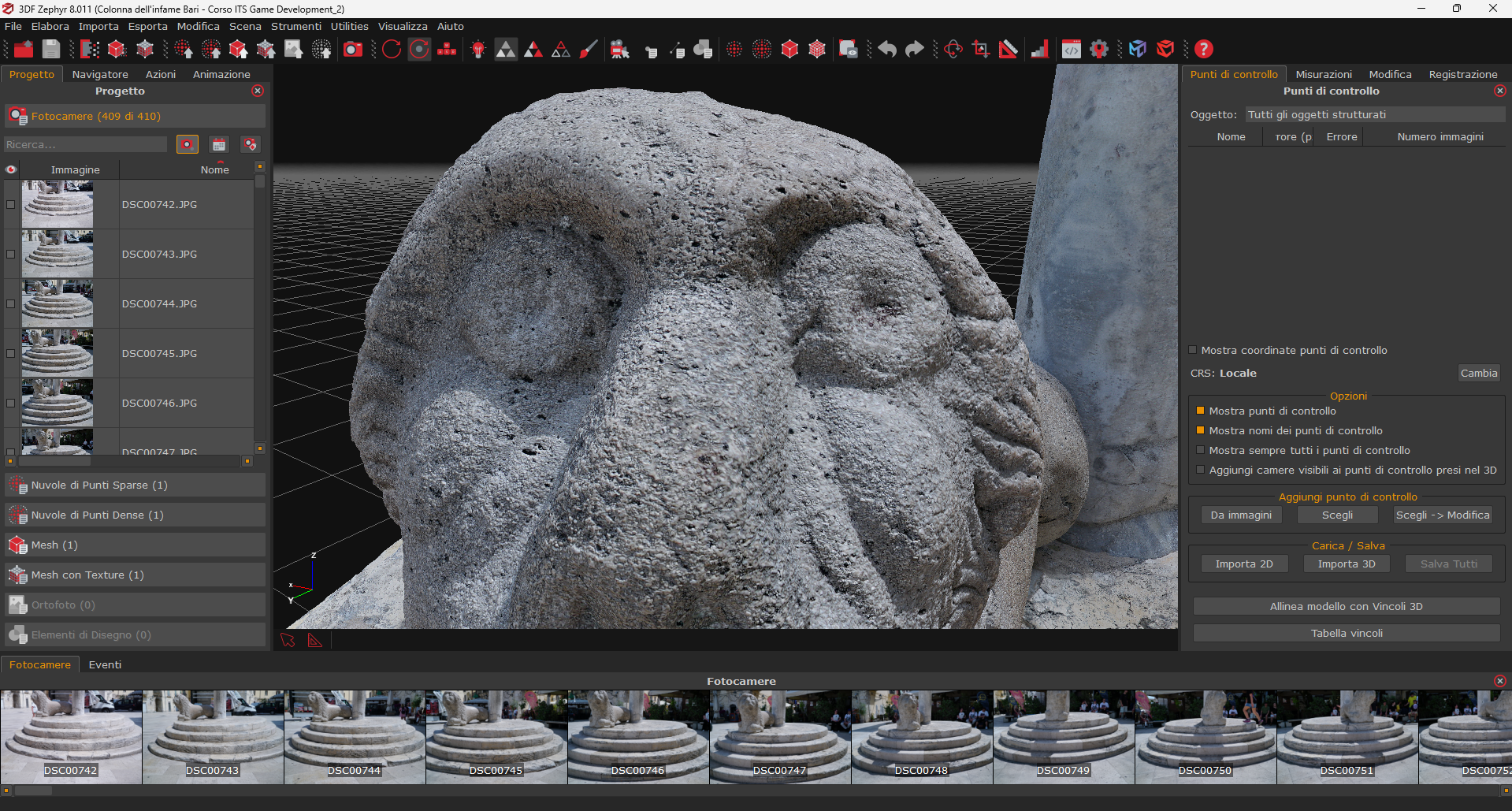
Task: Click the light bulb lighting icon
Action: [x=478, y=50]
